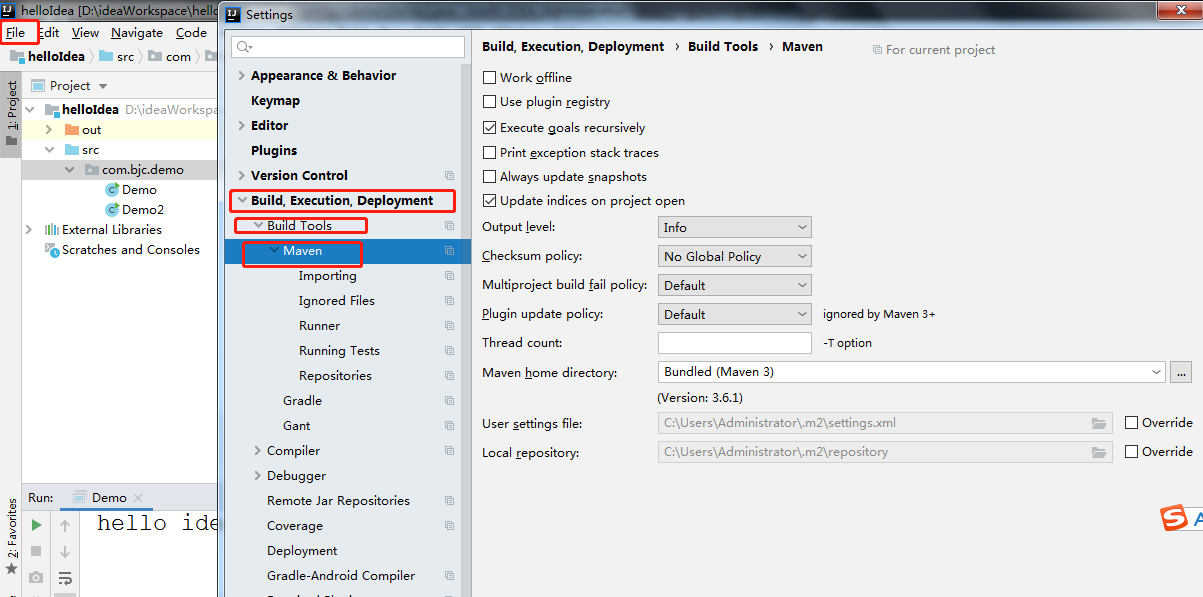Open the File menu
This screenshot has height=597, width=1203.
pyautogui.click(x=15, y=33)
